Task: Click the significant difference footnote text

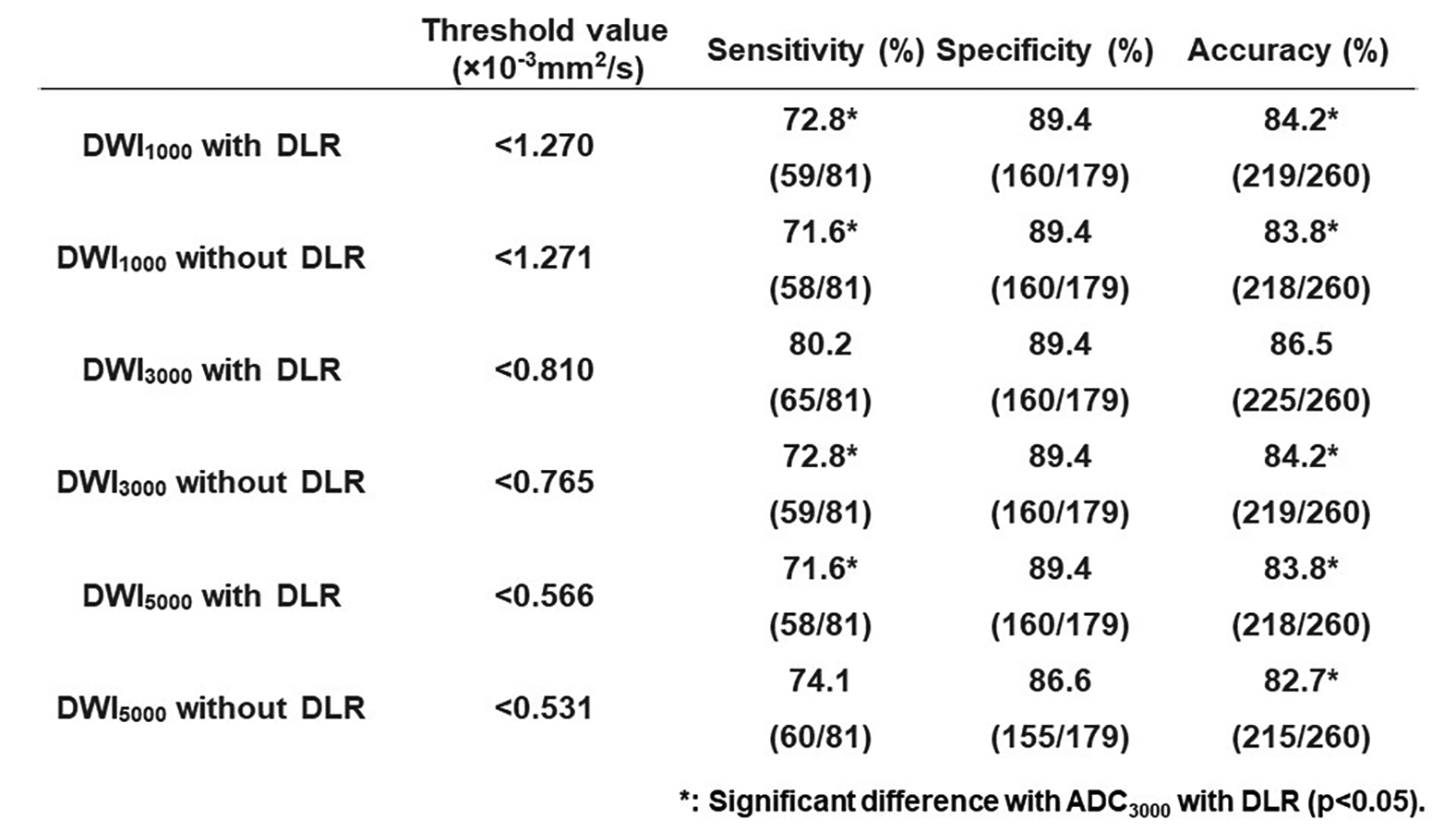Action: point(1052,802)
